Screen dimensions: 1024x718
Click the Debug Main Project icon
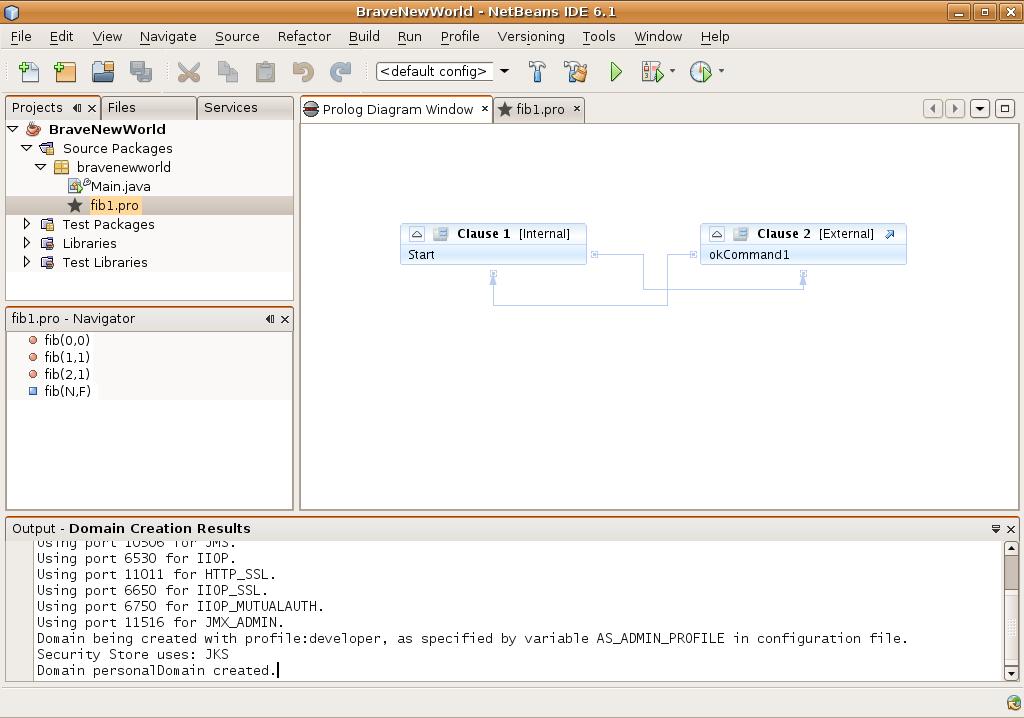(652, 71)
